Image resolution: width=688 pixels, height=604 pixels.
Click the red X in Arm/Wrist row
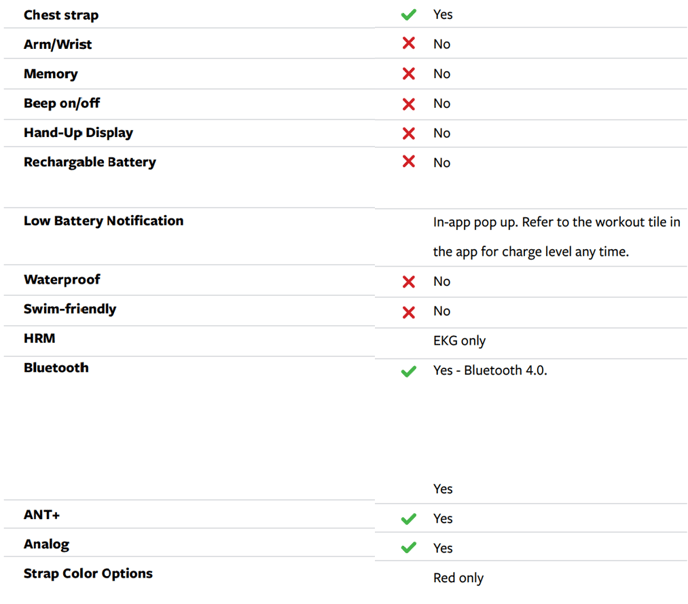tap(408, 44)
